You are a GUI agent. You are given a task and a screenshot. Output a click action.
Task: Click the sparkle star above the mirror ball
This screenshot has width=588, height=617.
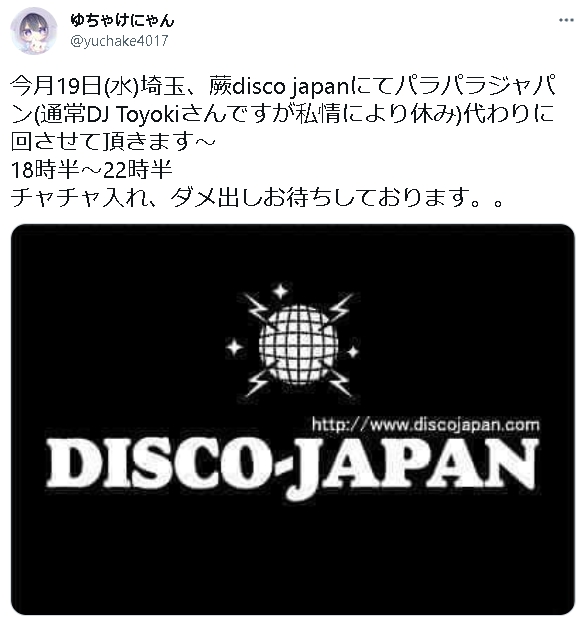tap(281, 291)
